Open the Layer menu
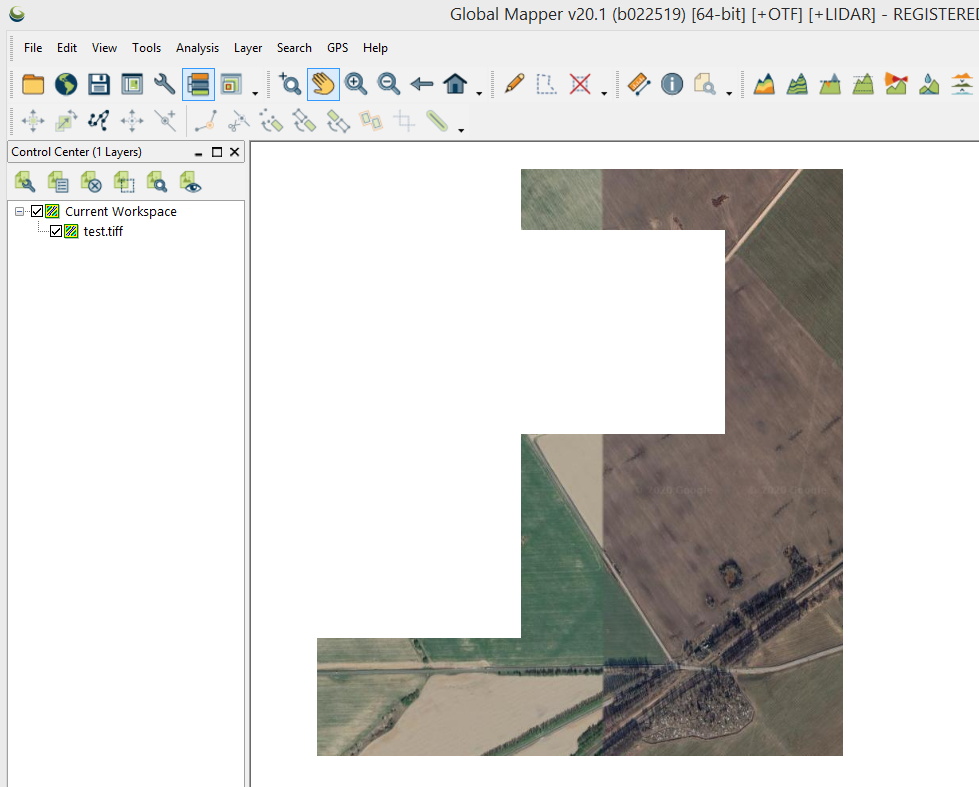This screenshot has height=787, width=979. point(248,48)
